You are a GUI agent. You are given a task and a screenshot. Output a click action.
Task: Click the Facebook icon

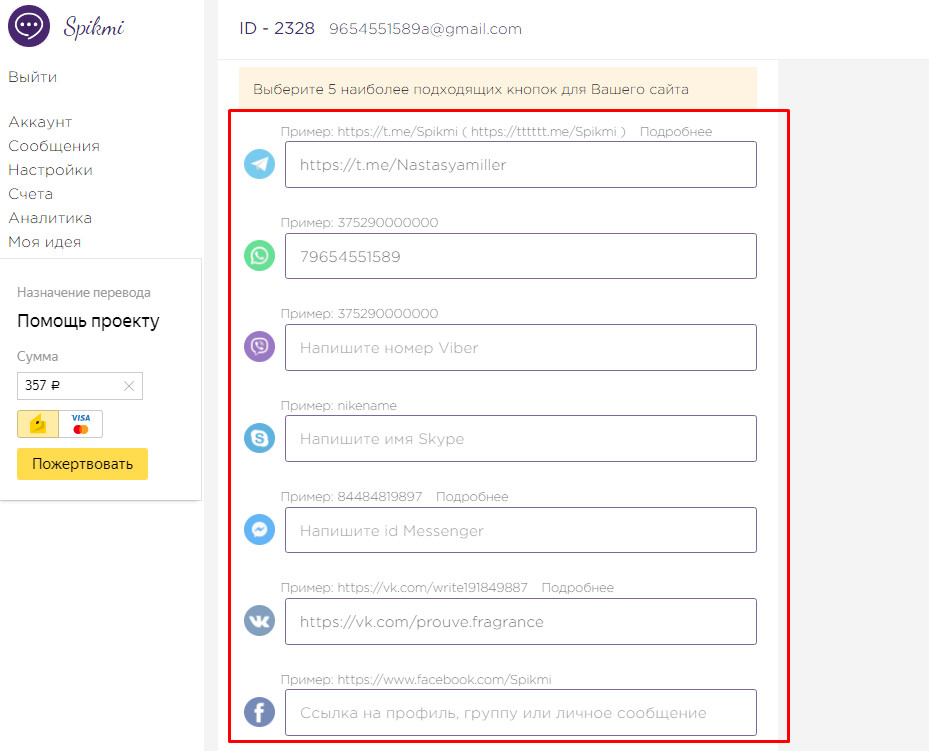260,712
